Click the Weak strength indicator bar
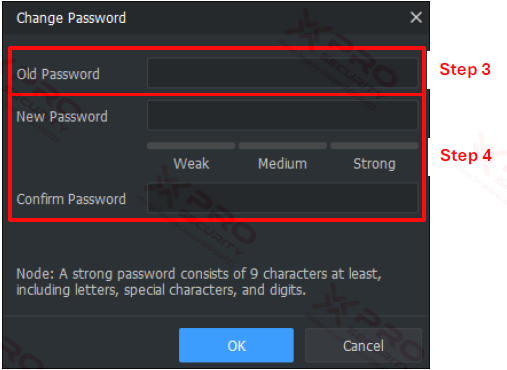Viewport: 507px width, 370px height. coord(191,146)
